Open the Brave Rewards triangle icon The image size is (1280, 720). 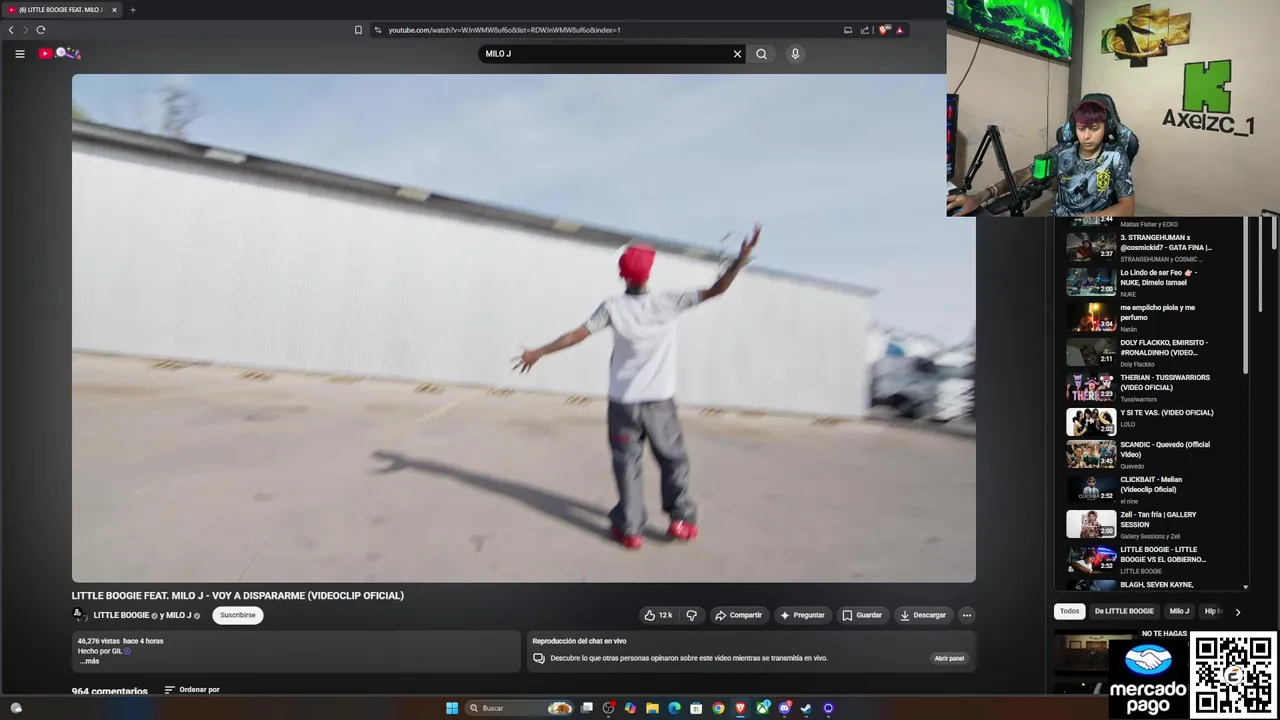(900, 30)
